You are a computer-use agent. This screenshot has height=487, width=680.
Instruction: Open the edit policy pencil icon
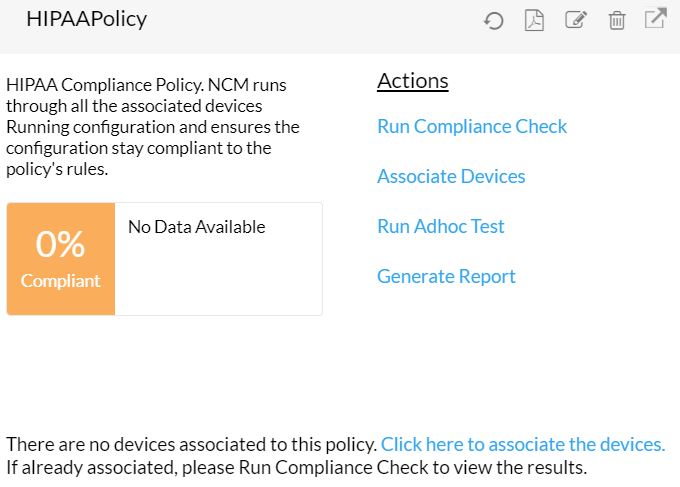[x=575, y=20]
